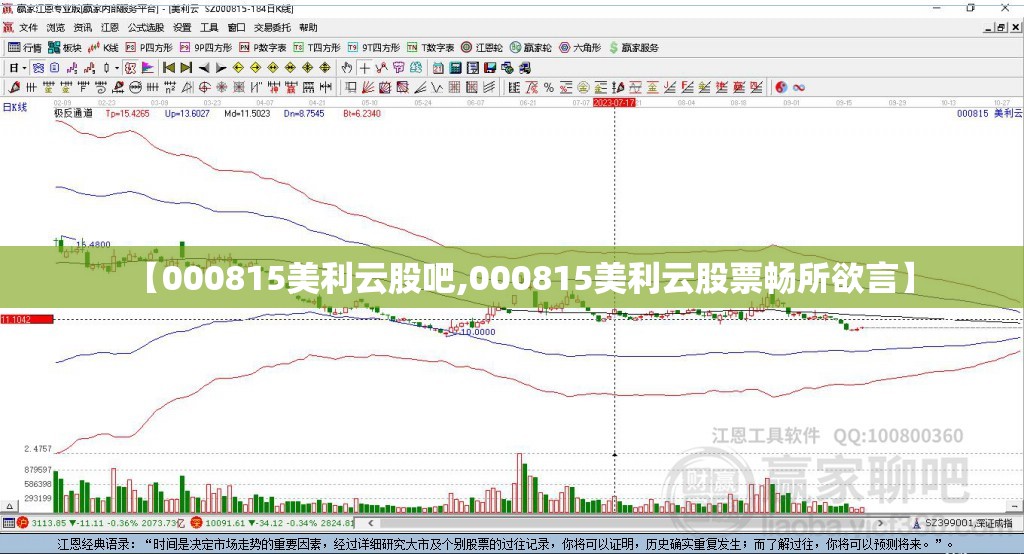Open the T数字表 tool
Image resolution: width=1024 pixels, height=554 pixels.
pyautogui.click(x=430, y=48)
